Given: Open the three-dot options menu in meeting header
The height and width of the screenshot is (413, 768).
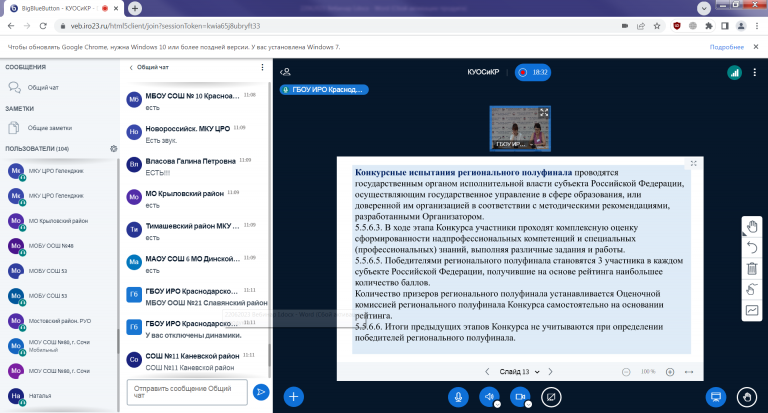Looking at the screenshot, I should pyautogui.click(x=755, y=72).
